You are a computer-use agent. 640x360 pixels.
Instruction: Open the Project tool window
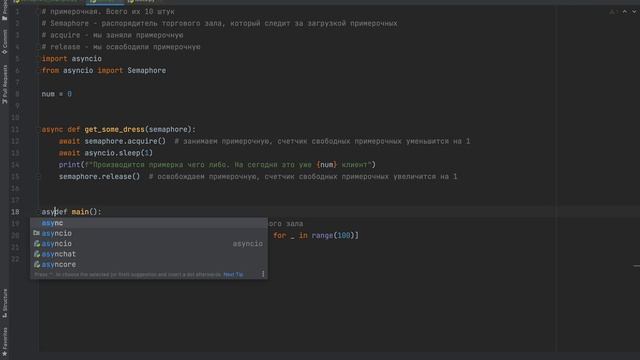pyautogui.click(x=4, y=11)
